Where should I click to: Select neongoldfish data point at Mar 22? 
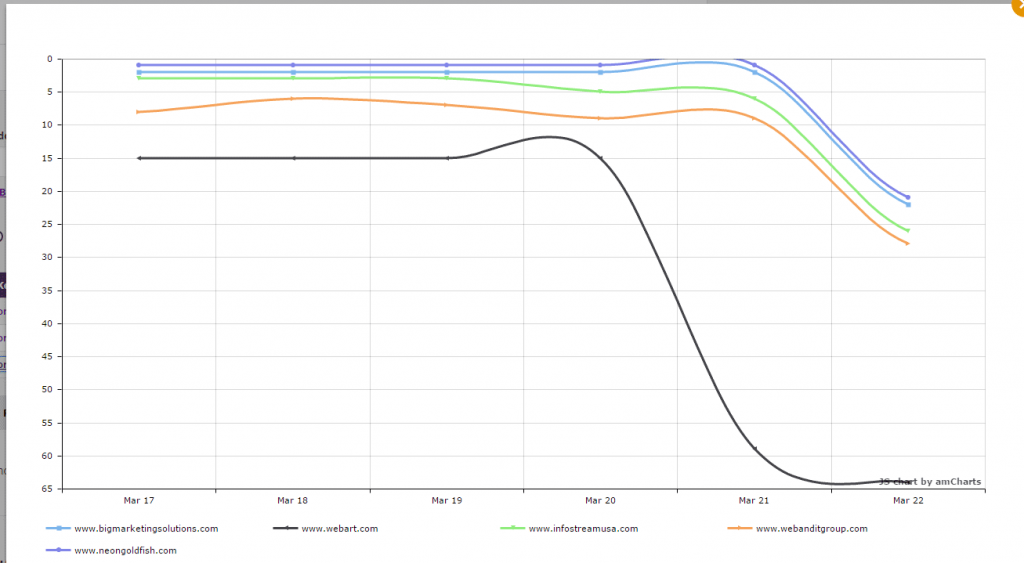(x=908, y=197)
